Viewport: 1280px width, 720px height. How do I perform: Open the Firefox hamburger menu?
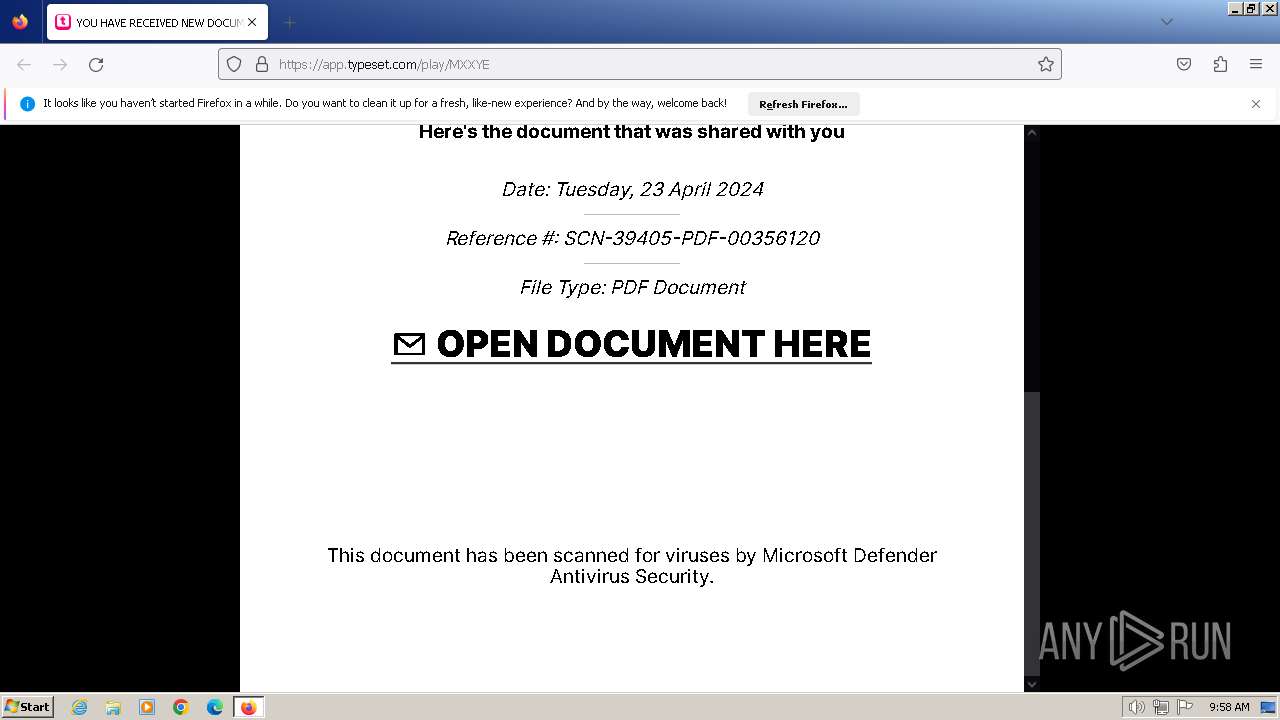click(x=1256, y=64)
